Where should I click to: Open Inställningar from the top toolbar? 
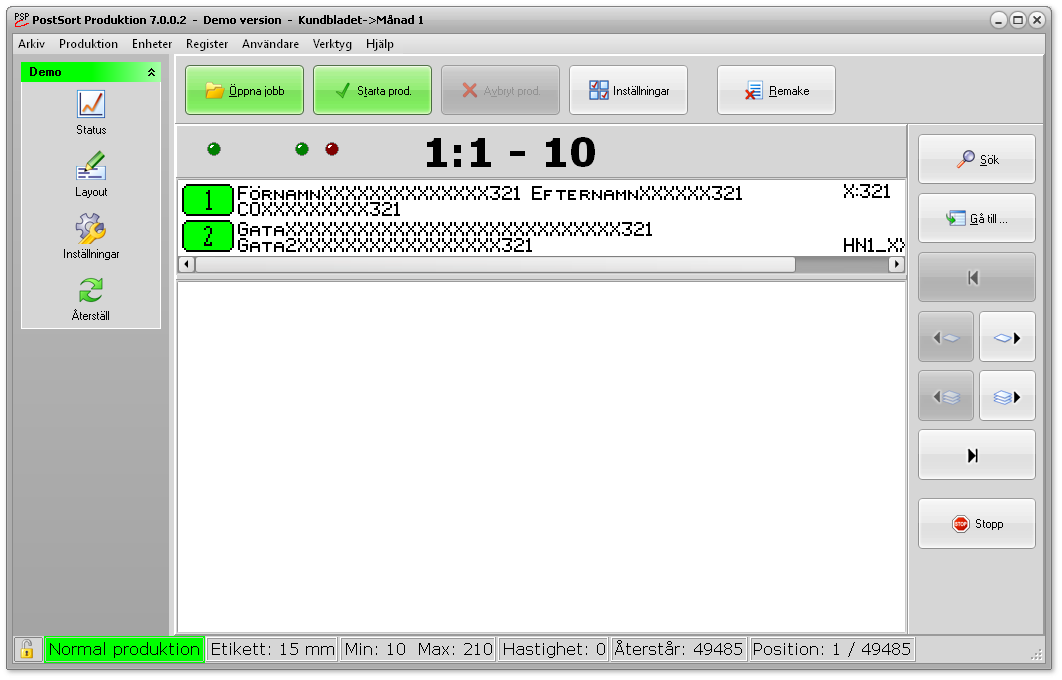click(629, 90)
